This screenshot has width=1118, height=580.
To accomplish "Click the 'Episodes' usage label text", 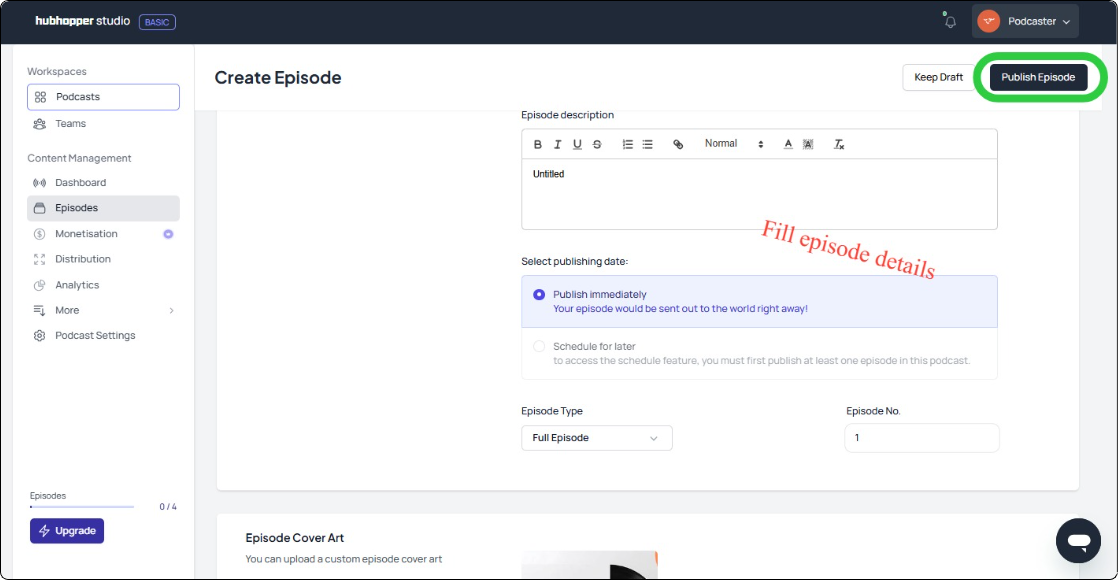I will [48, 496].
